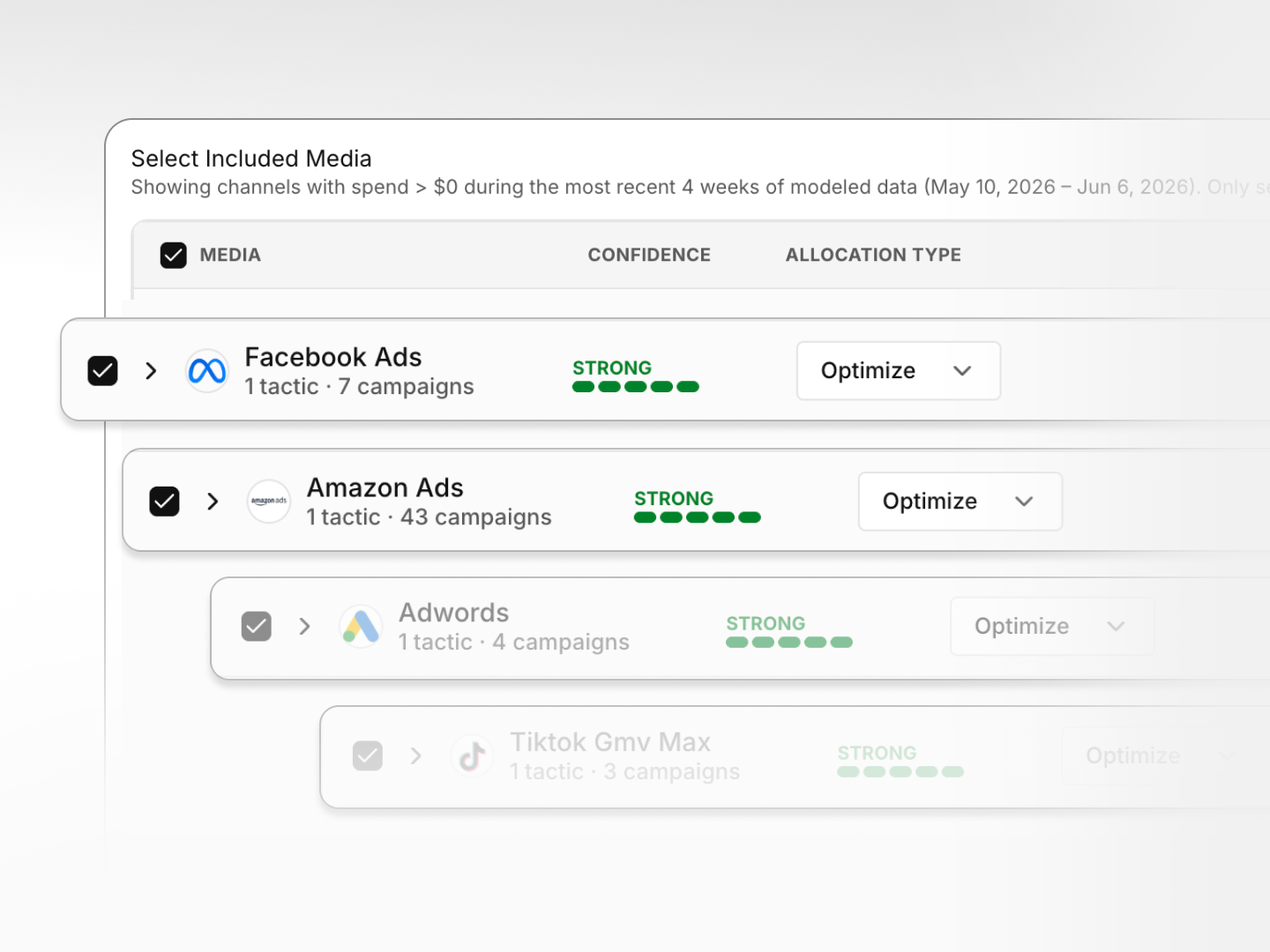Click the Facebook Ads media name
Viewport: 1270px width, 952px height.
pos(333,357)
